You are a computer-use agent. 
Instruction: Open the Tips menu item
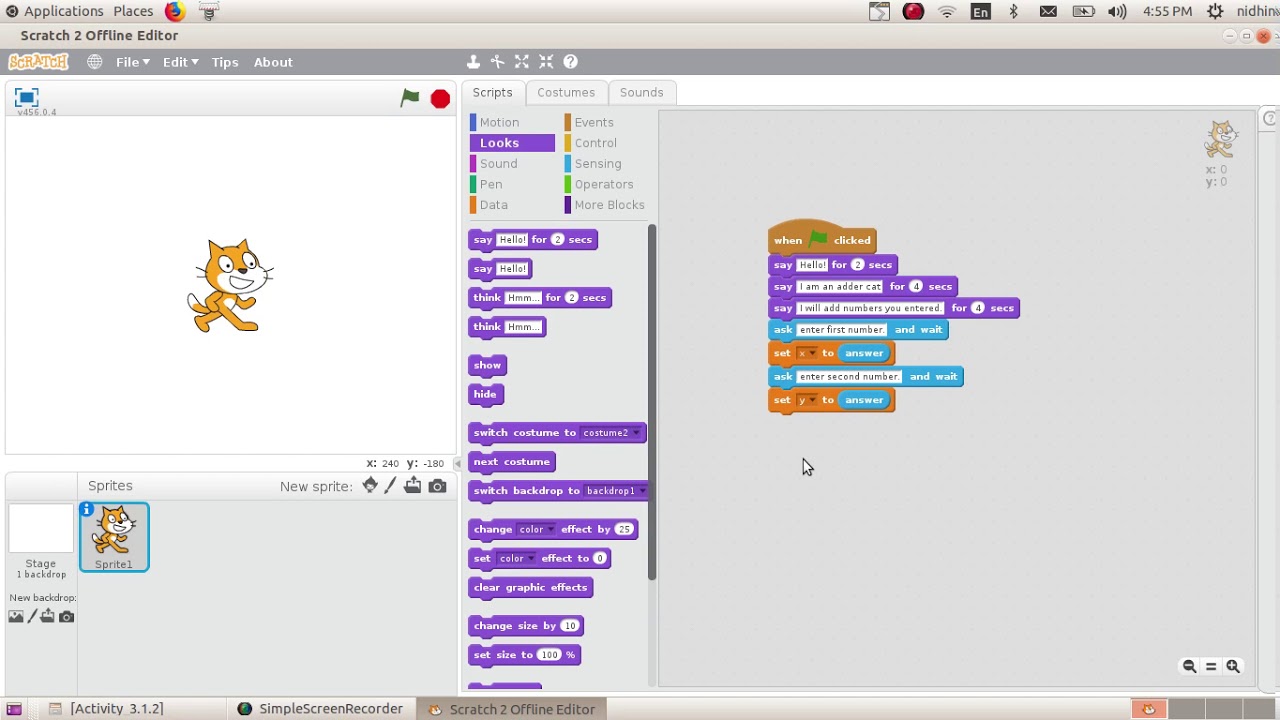(225, 62)
